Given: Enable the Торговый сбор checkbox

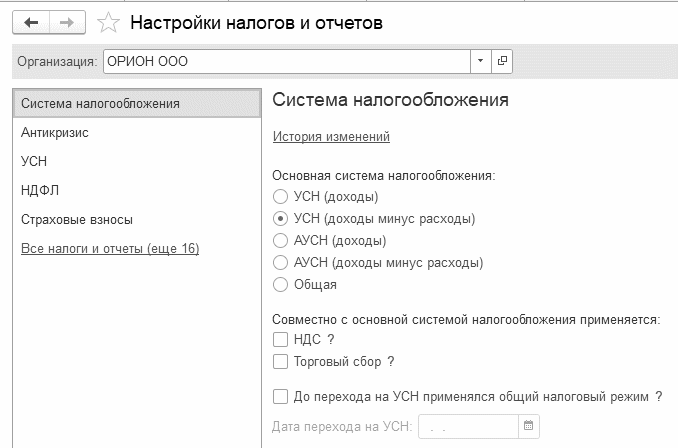Looking at the screenshot, I should (x=280, y=361).
